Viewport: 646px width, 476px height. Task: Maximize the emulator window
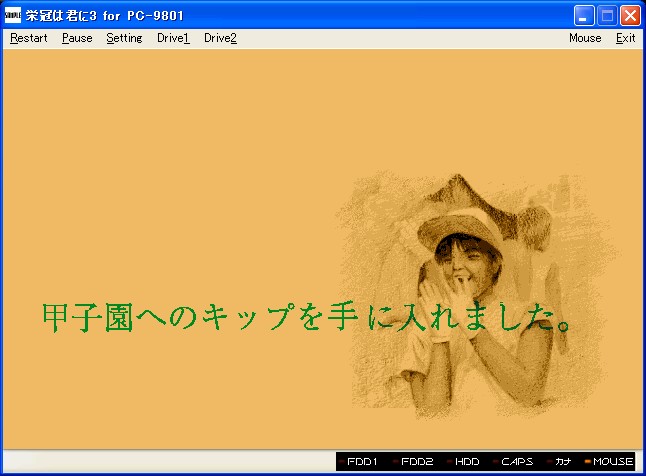pyautogui.click(x=607, y=16)
